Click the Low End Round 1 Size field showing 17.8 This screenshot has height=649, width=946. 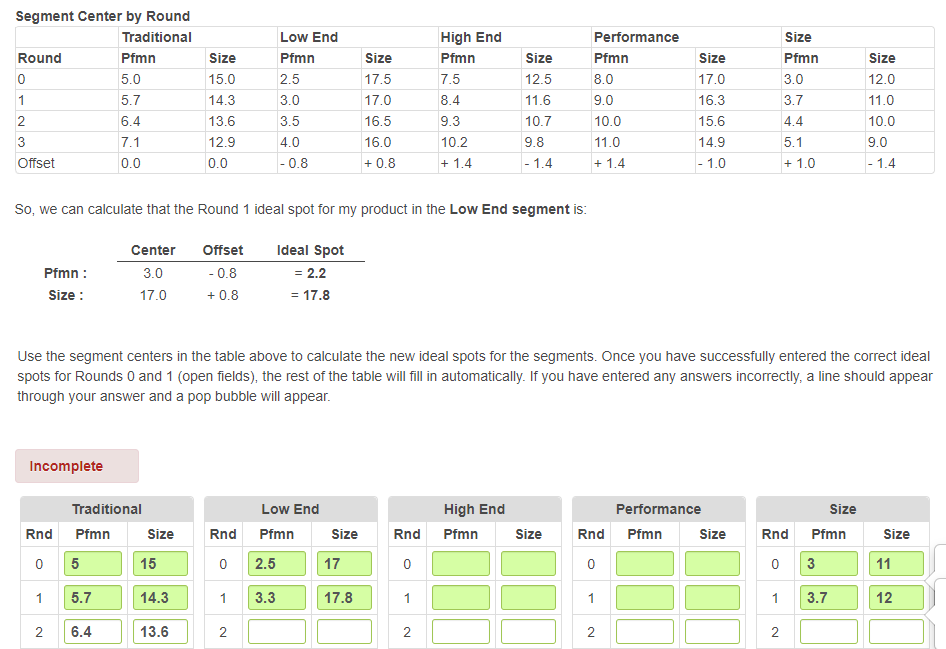point(344,597)
